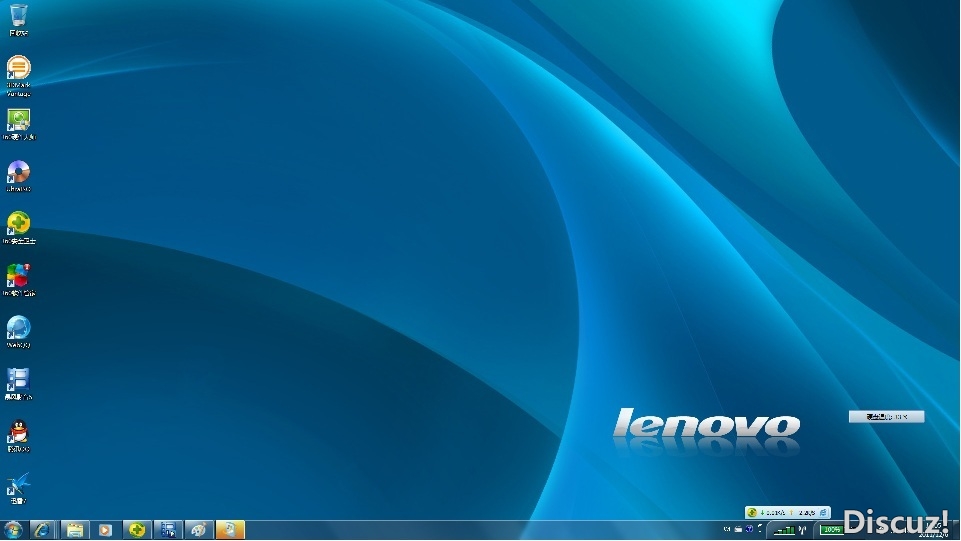Open the ThinkVantage desktop shortcut

[x=18, y=75]
